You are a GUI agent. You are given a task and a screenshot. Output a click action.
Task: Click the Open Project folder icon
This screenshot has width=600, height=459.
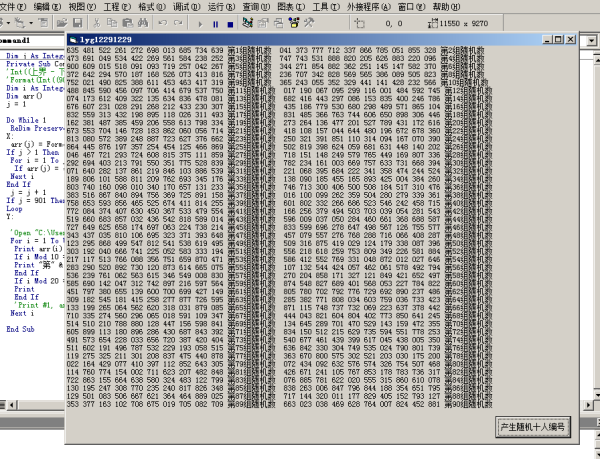[62, 23]
